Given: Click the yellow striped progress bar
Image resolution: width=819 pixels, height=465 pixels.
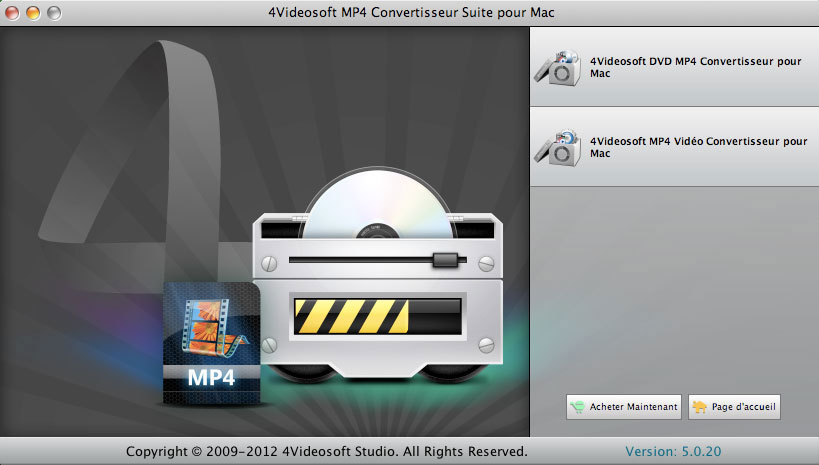Looking at the screenshot, I should tap(348, 316).
